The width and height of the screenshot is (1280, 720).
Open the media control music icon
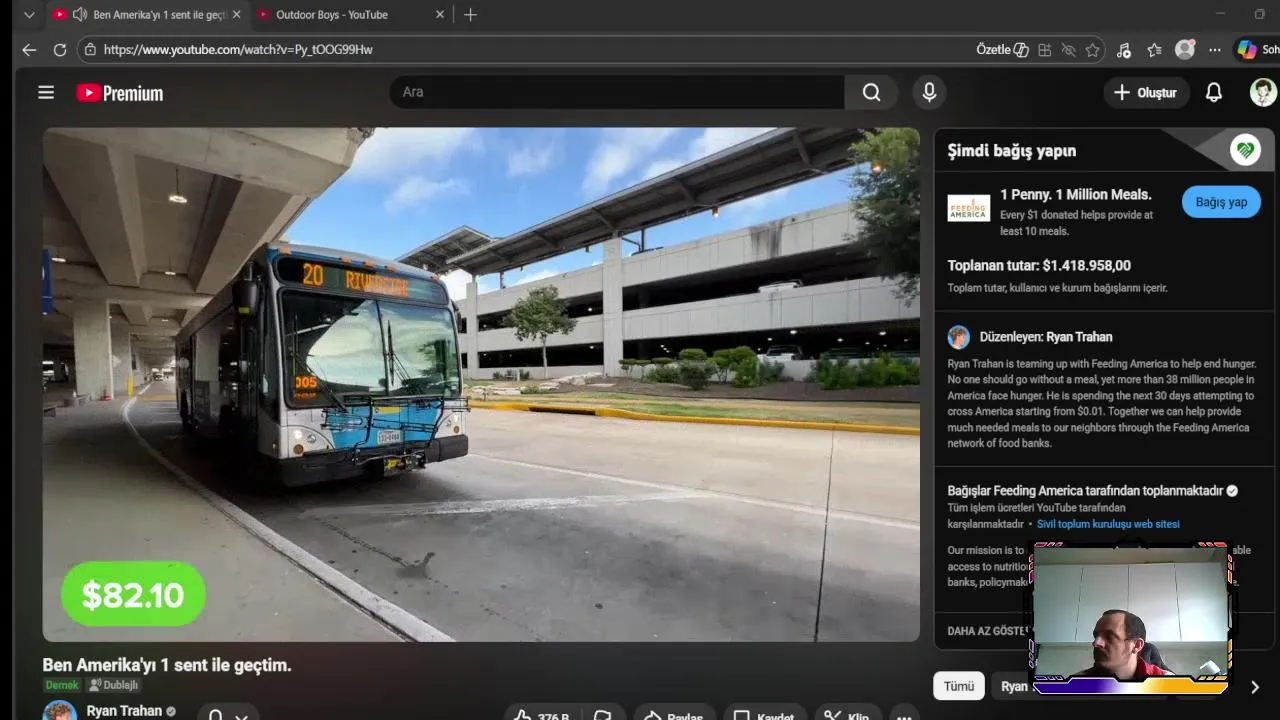[x=1124, y=50]
